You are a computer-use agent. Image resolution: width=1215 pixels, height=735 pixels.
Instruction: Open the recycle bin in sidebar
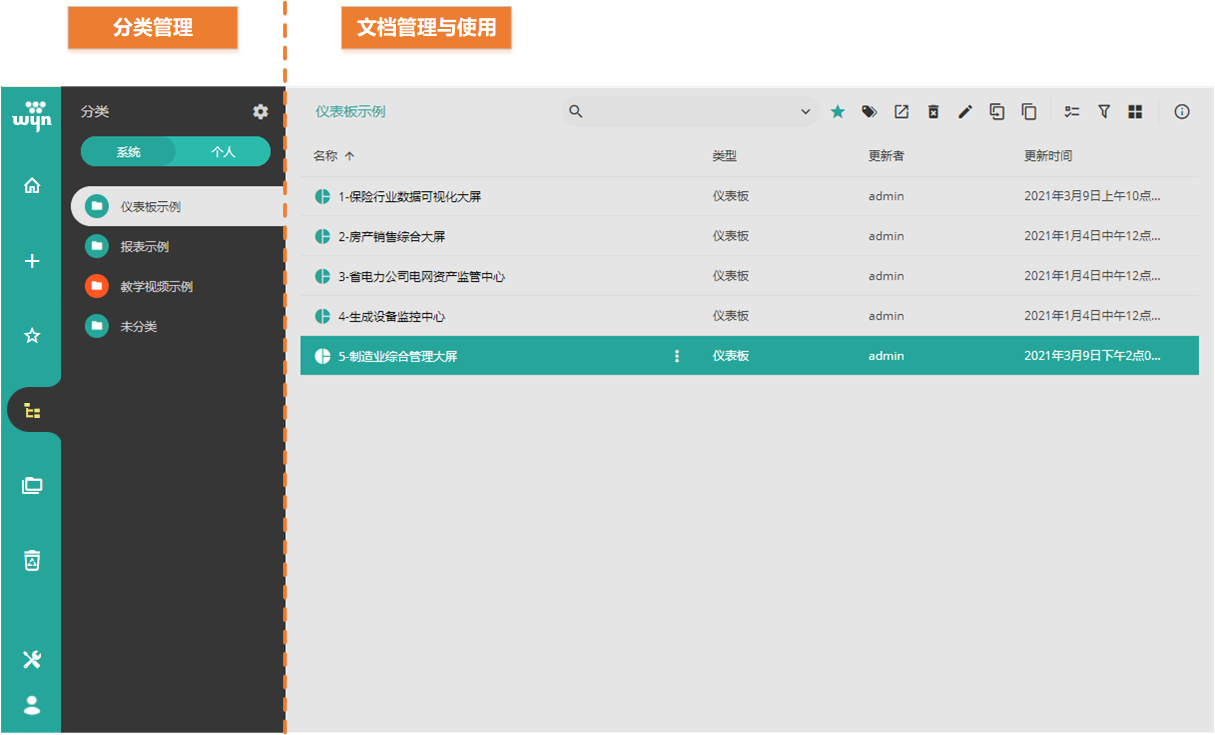point(32,560)
